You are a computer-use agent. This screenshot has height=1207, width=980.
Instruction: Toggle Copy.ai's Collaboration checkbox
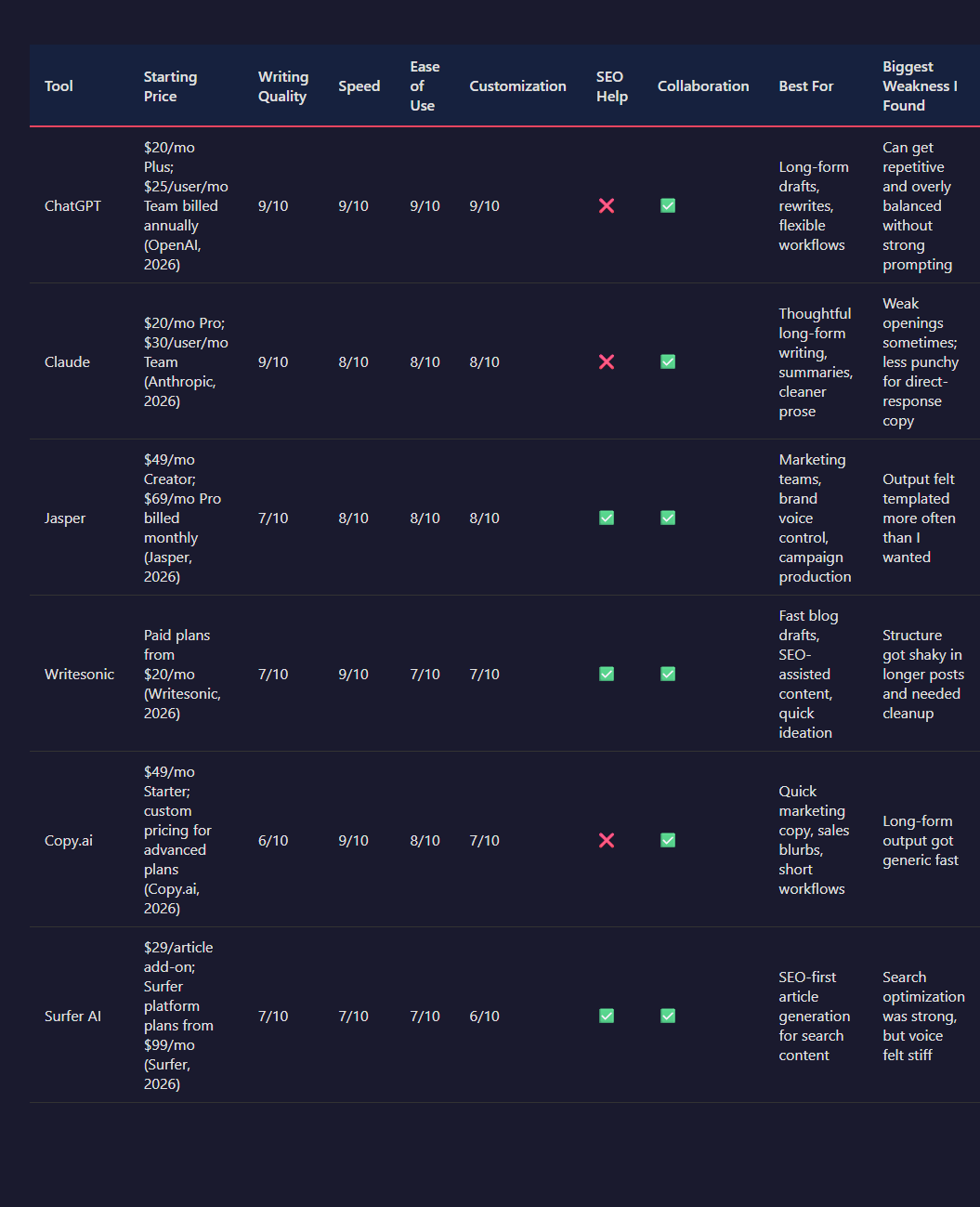668,840
